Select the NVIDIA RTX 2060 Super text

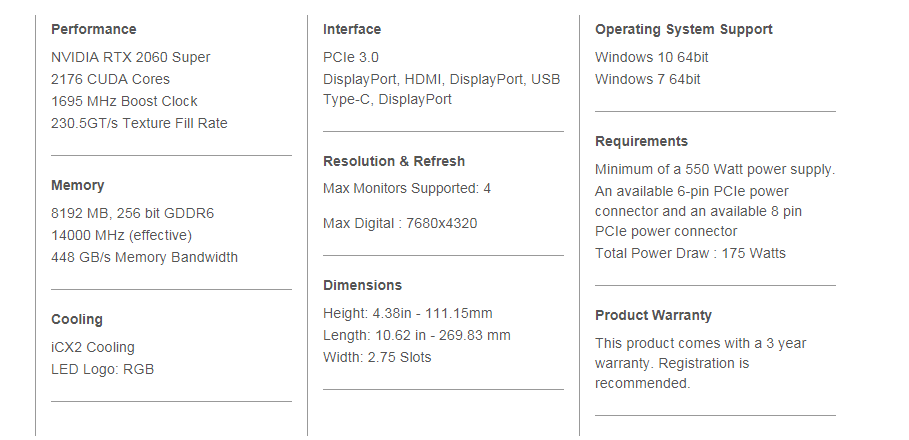tap(130, 57)
